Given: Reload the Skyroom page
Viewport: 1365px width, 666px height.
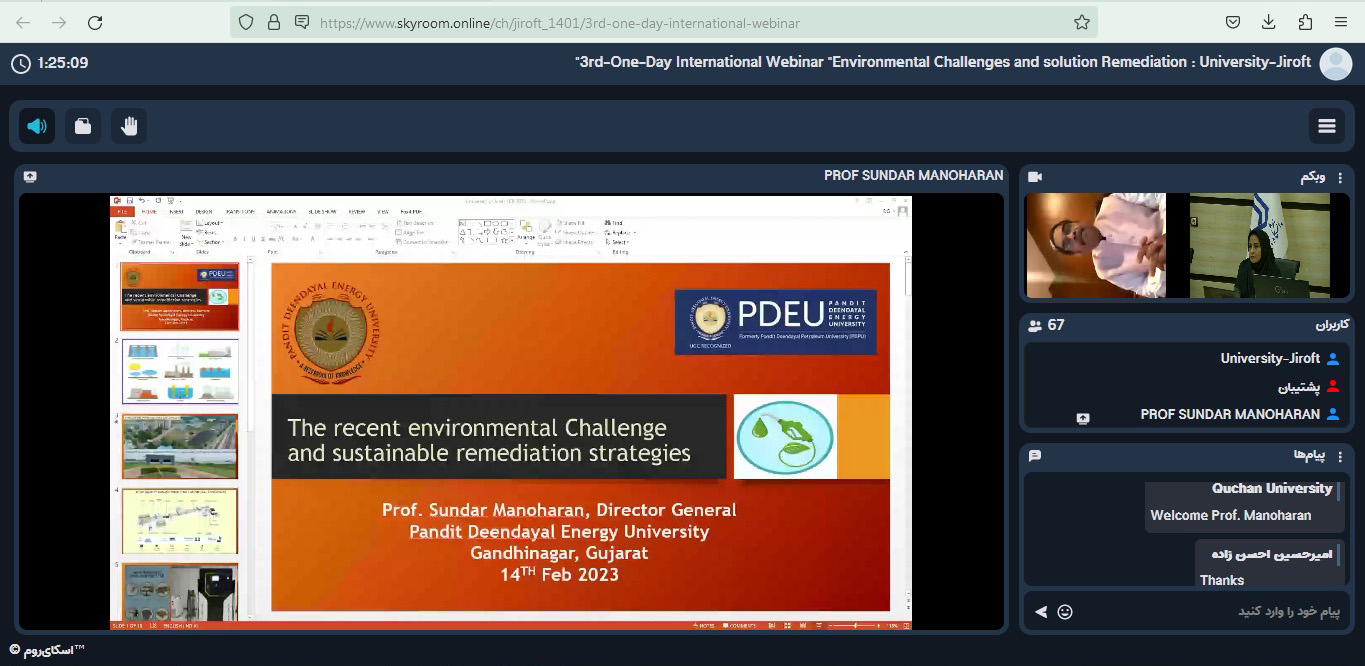Looking at the screenshot, I should click(95, 22).
